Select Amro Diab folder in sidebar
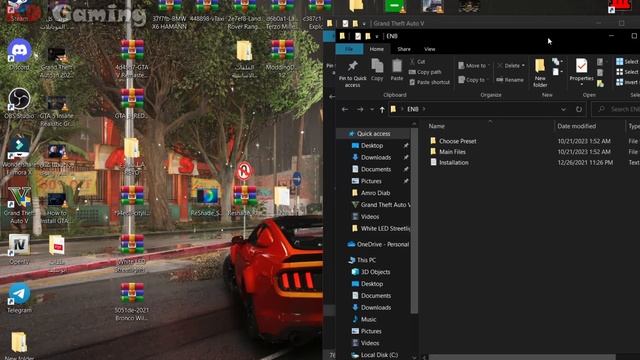 click(x=375, y=193)
